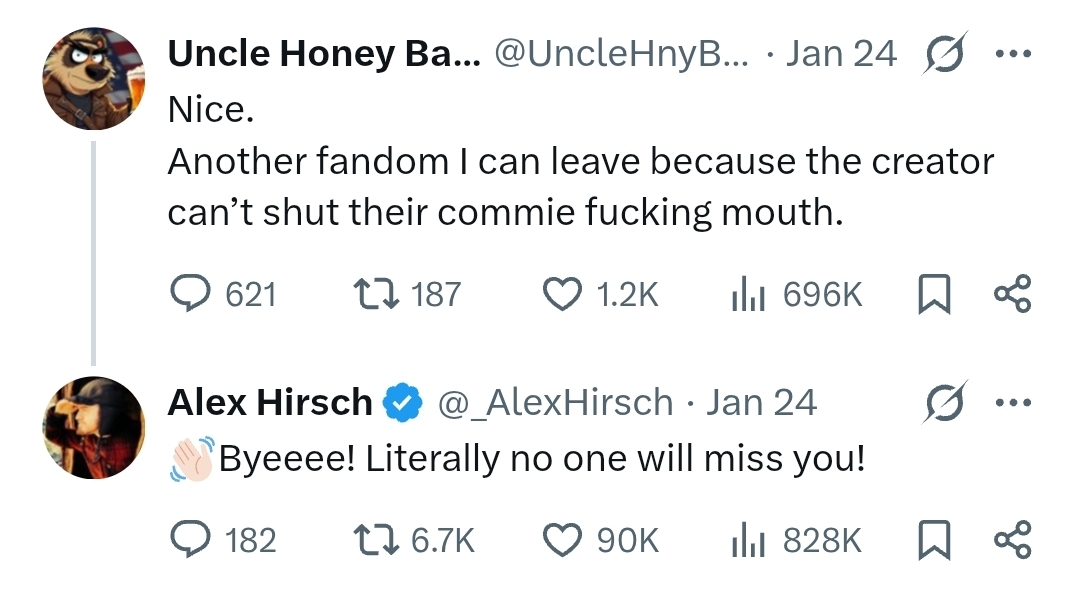Open more options for first tweet
This screenshot has width=1080, height=590.
[1011, 53]
